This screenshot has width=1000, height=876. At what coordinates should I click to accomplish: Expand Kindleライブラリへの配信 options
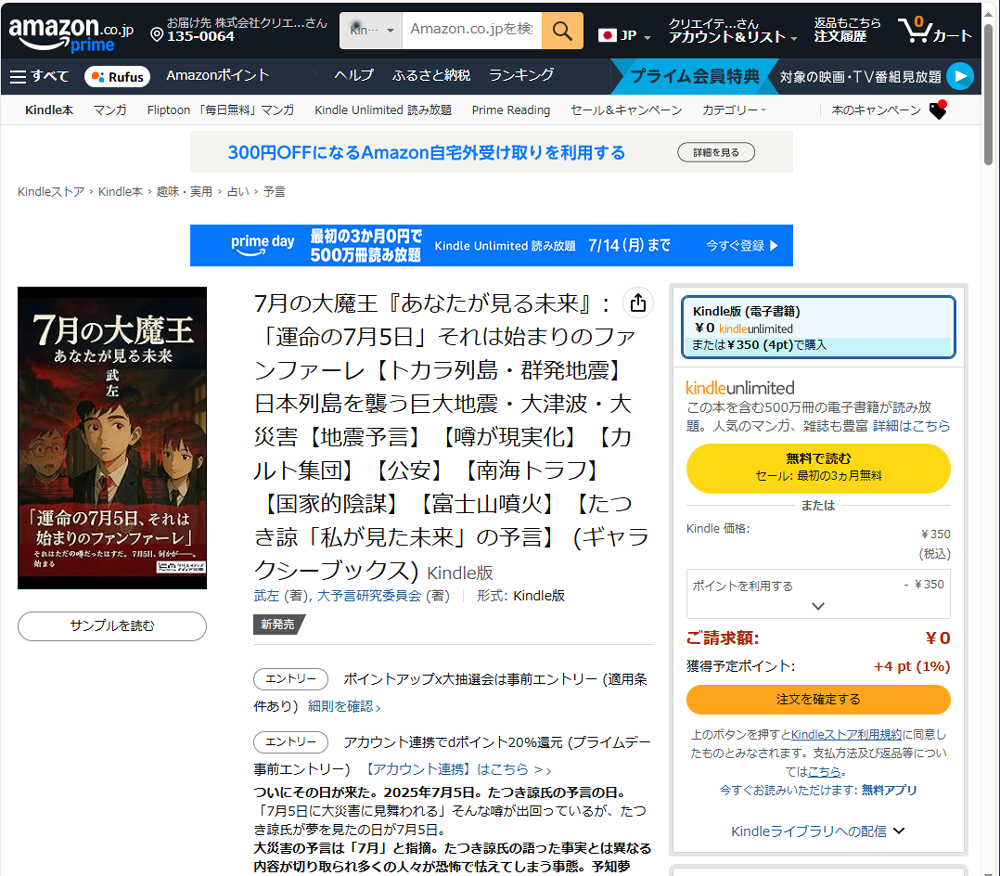click(818, 831)
